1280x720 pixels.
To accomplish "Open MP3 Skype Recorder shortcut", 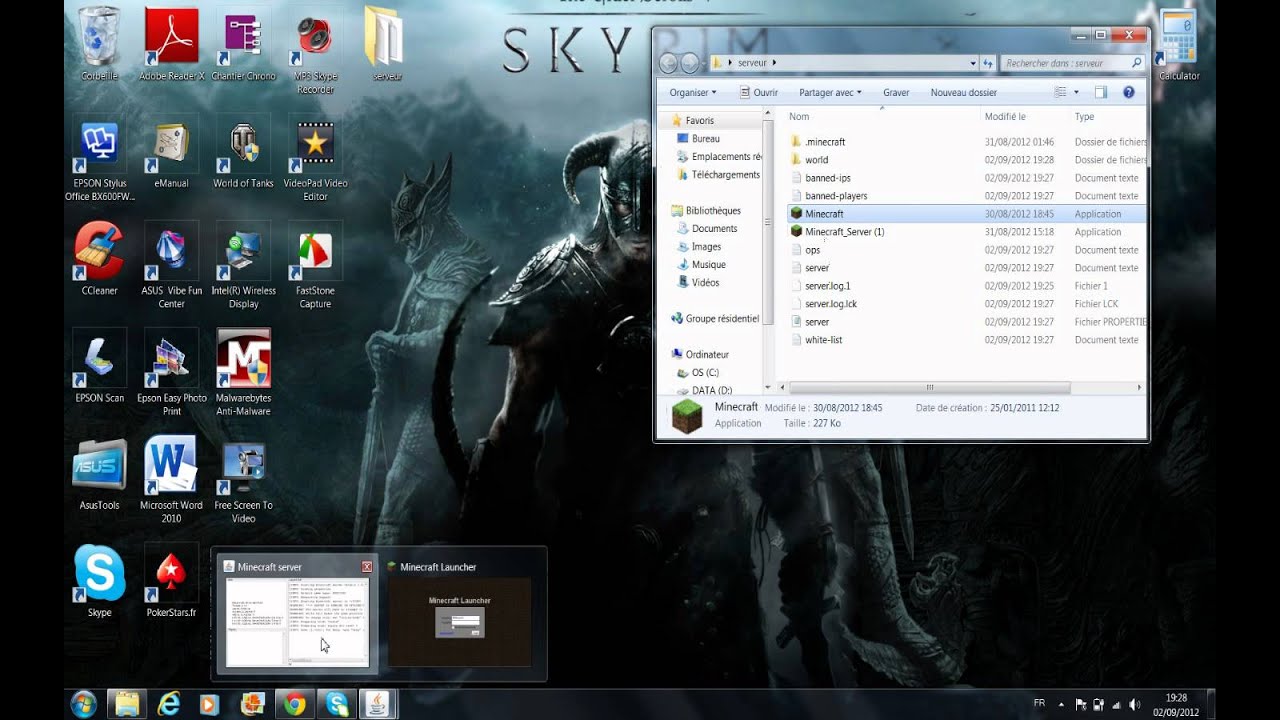I will [315, 49].
